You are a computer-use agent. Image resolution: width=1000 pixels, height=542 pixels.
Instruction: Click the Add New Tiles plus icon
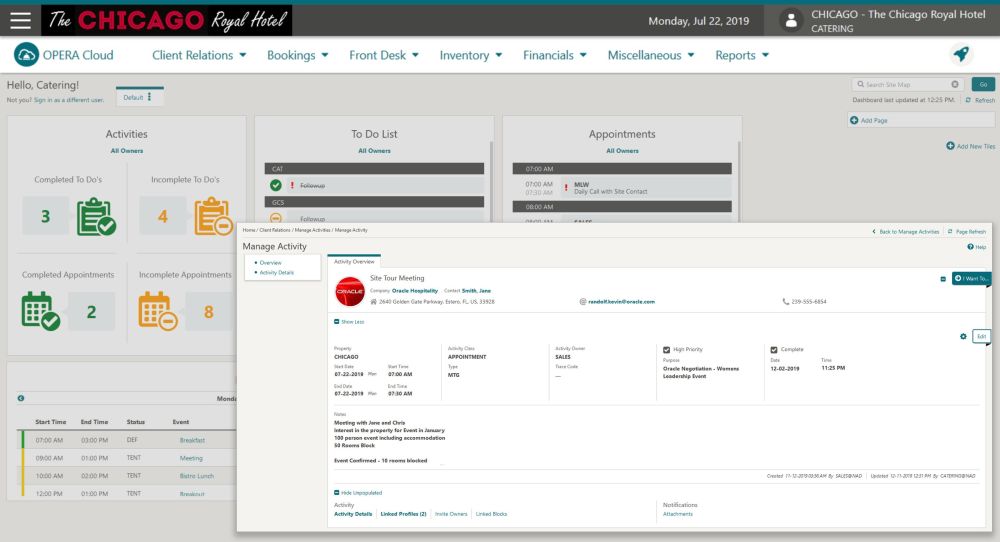click(x=950, y=146)
